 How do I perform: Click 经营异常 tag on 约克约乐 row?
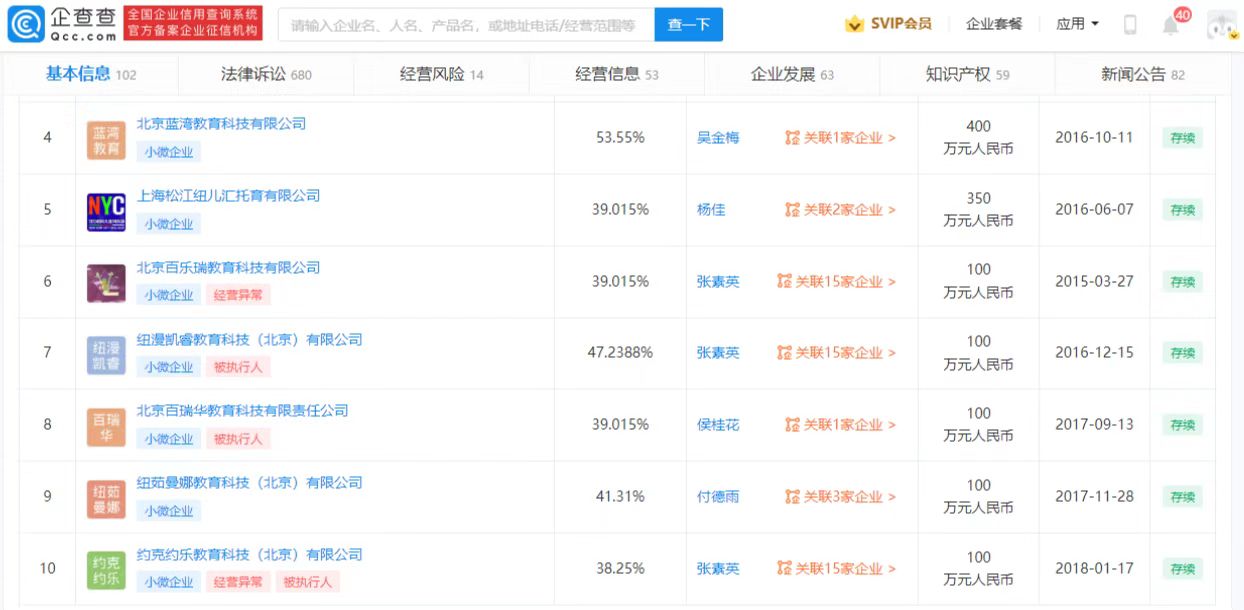(x=238, y=582)
